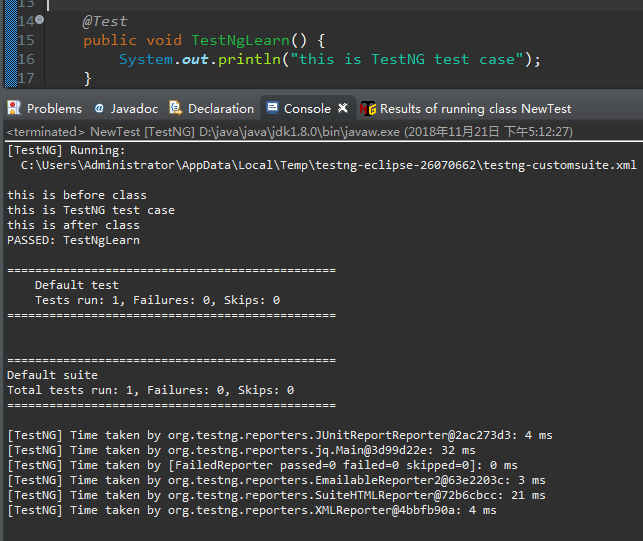
Task: Click line number 16 in the gutter
Action: coord(26,59)
